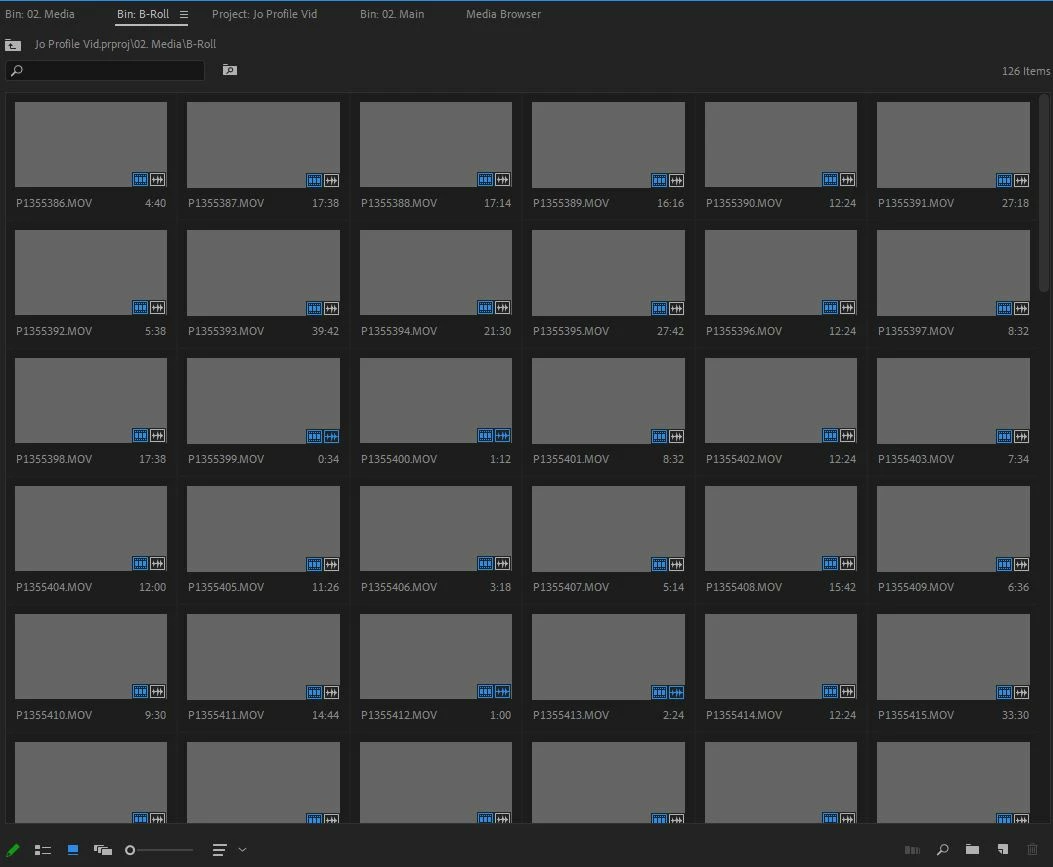Click highlighted audio badge on P1355412.MOV
This screenshot has height=867, width=1053.
(502, 691)
